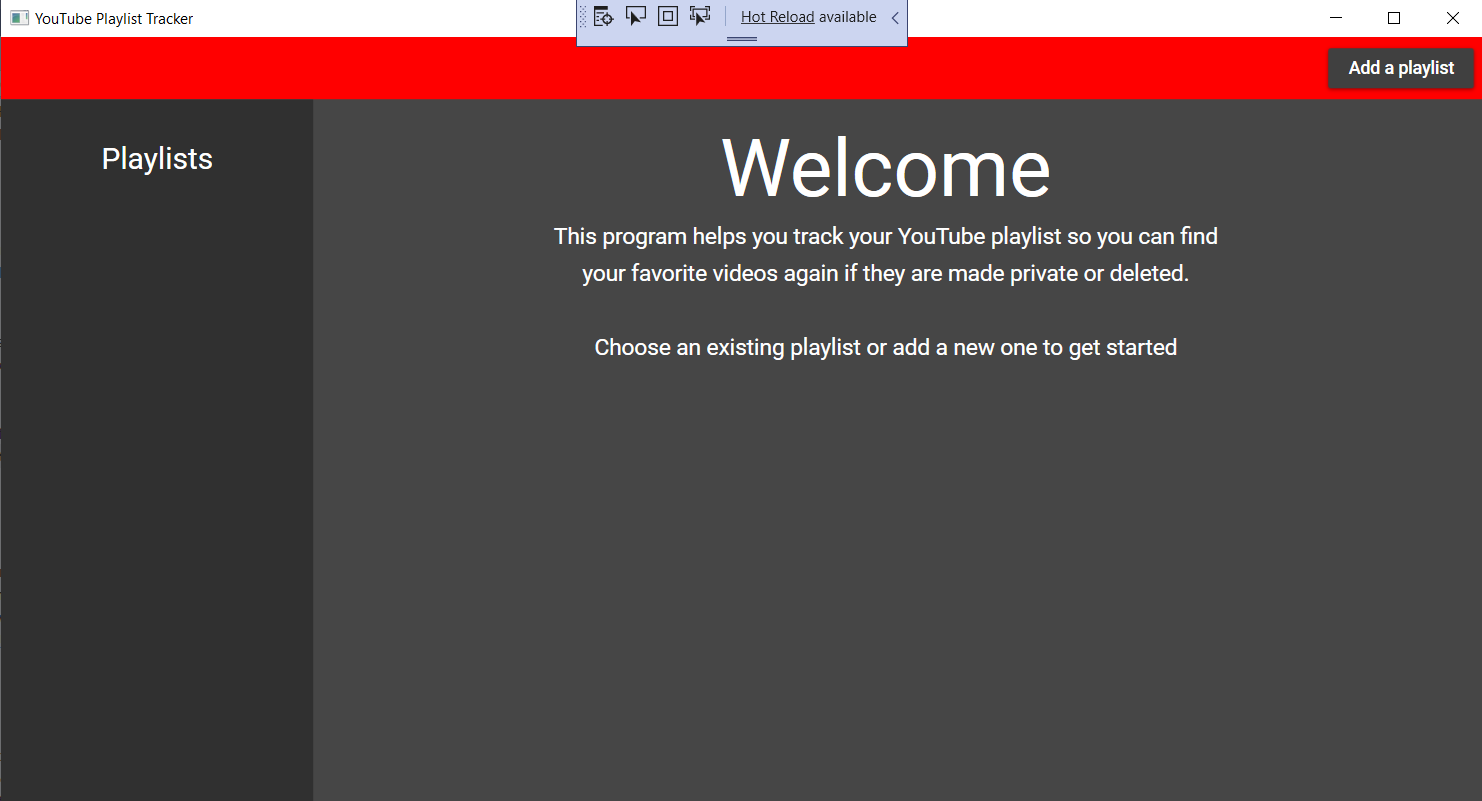The height and width of the screenshot is (801, 1482).
Task: Minimize the YouTube Playlist Tracker window
Action: click(x=1335, y=18)
